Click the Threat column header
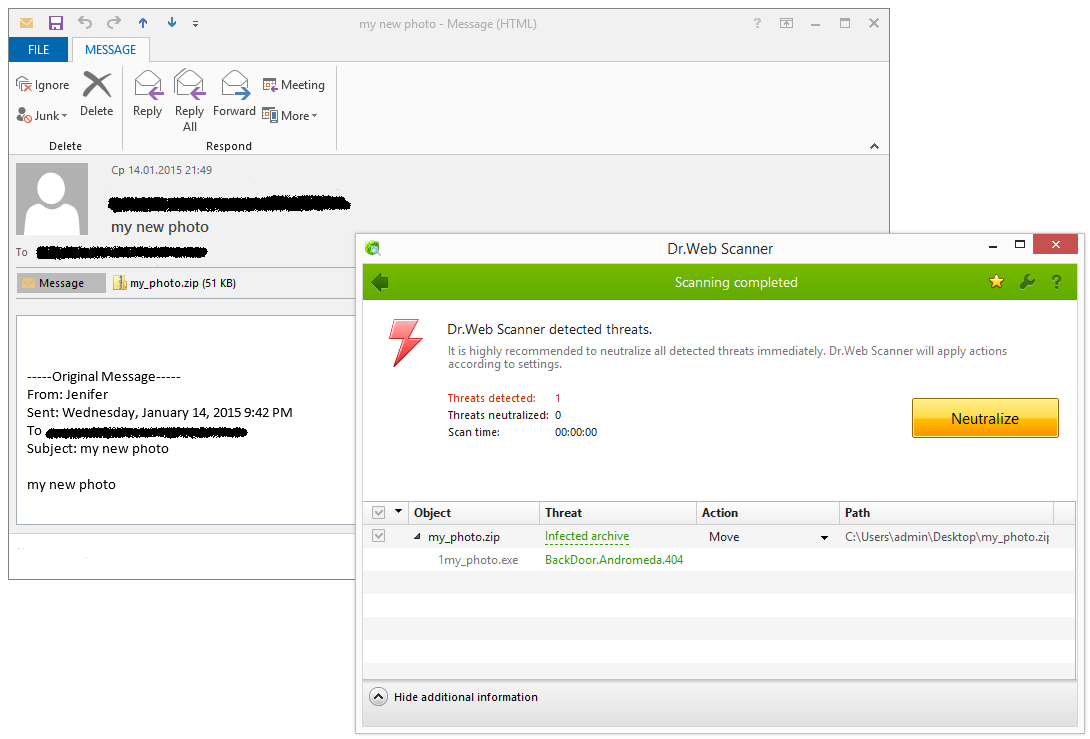 pyautogui.click(x=617, y=512)
